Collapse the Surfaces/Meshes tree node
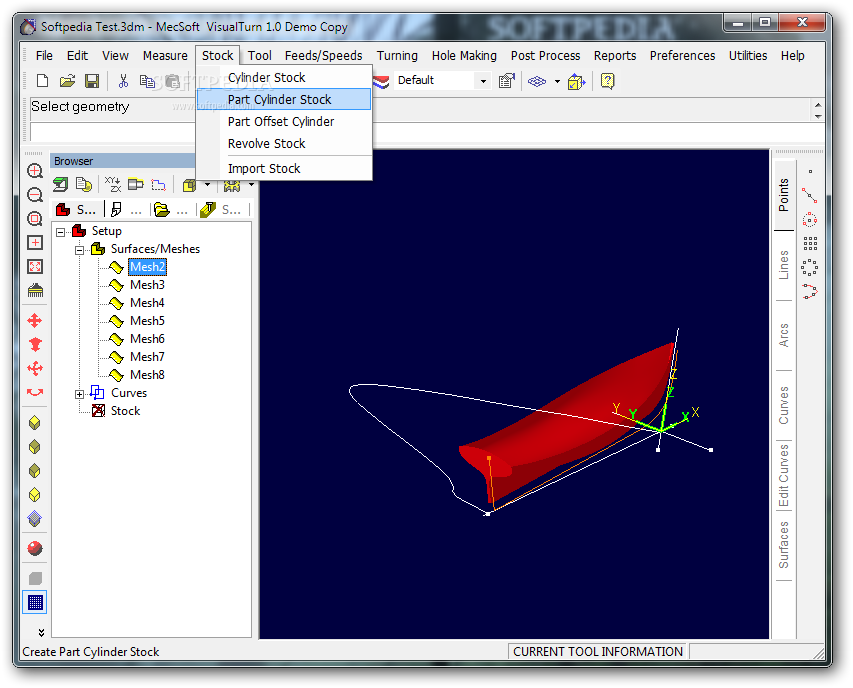The width and height of the screenshot is (853, 688). point(79,250)
